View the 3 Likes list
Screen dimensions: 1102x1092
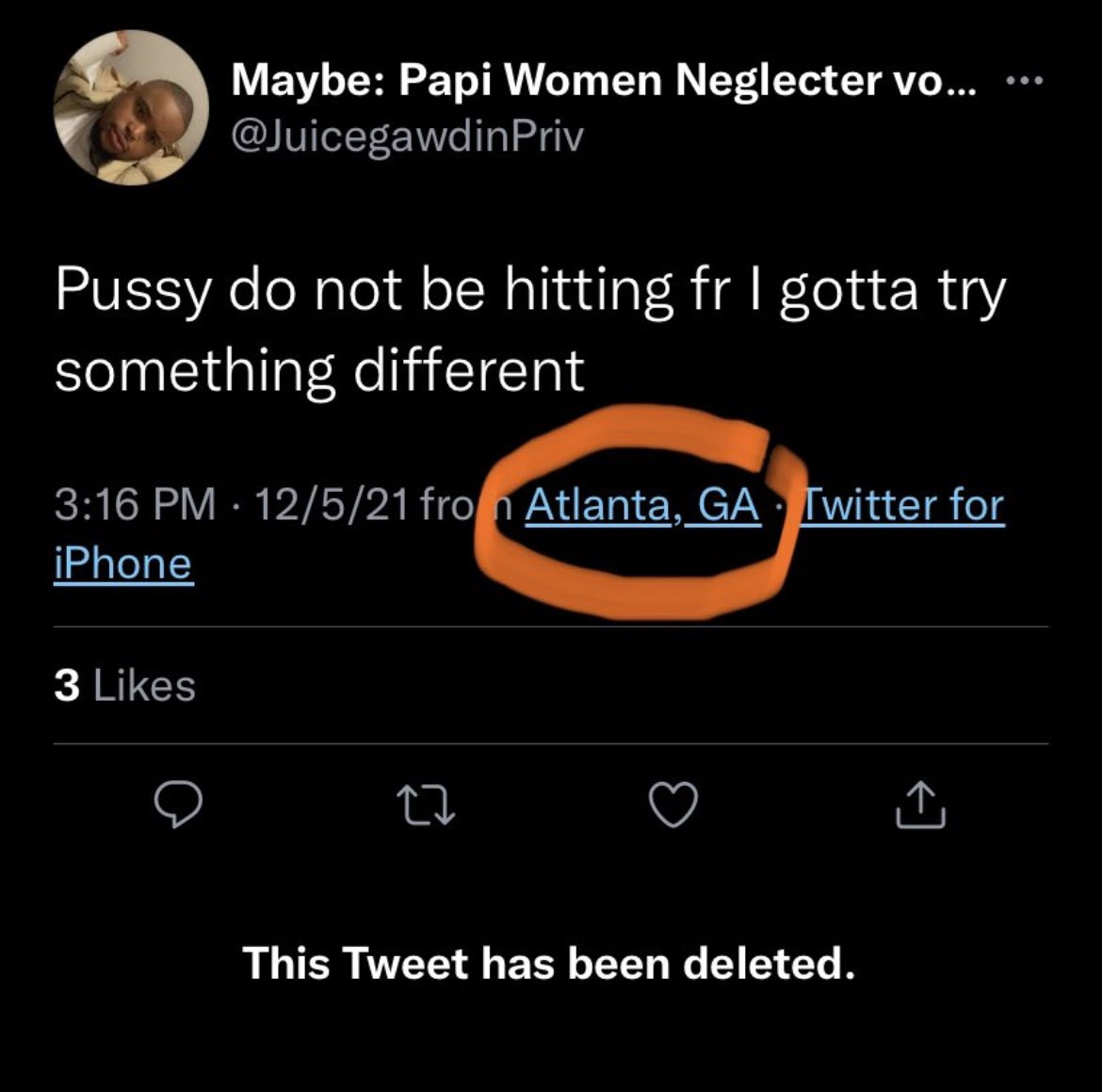(x=125, y=685)
